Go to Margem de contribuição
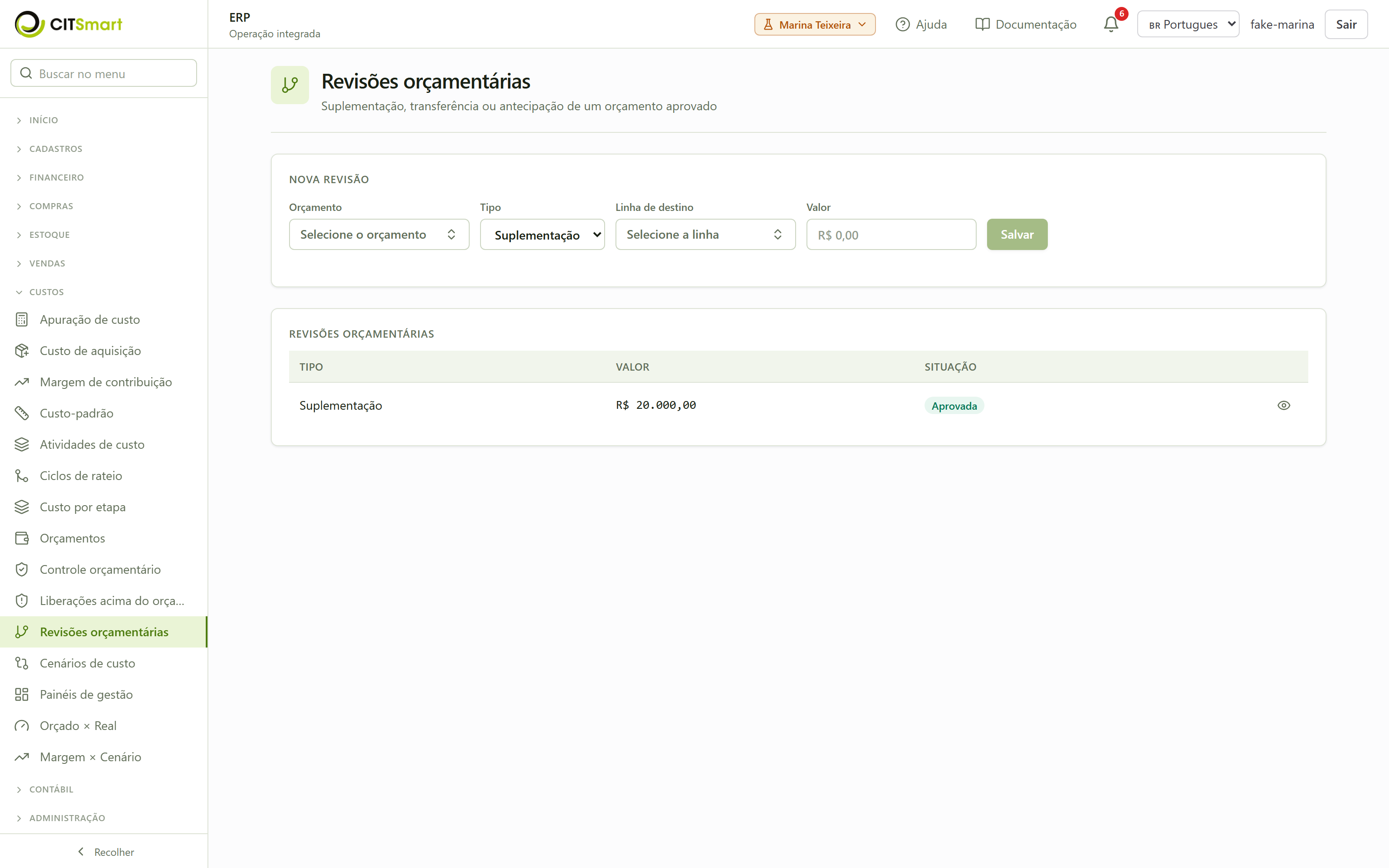 point(103,382)
